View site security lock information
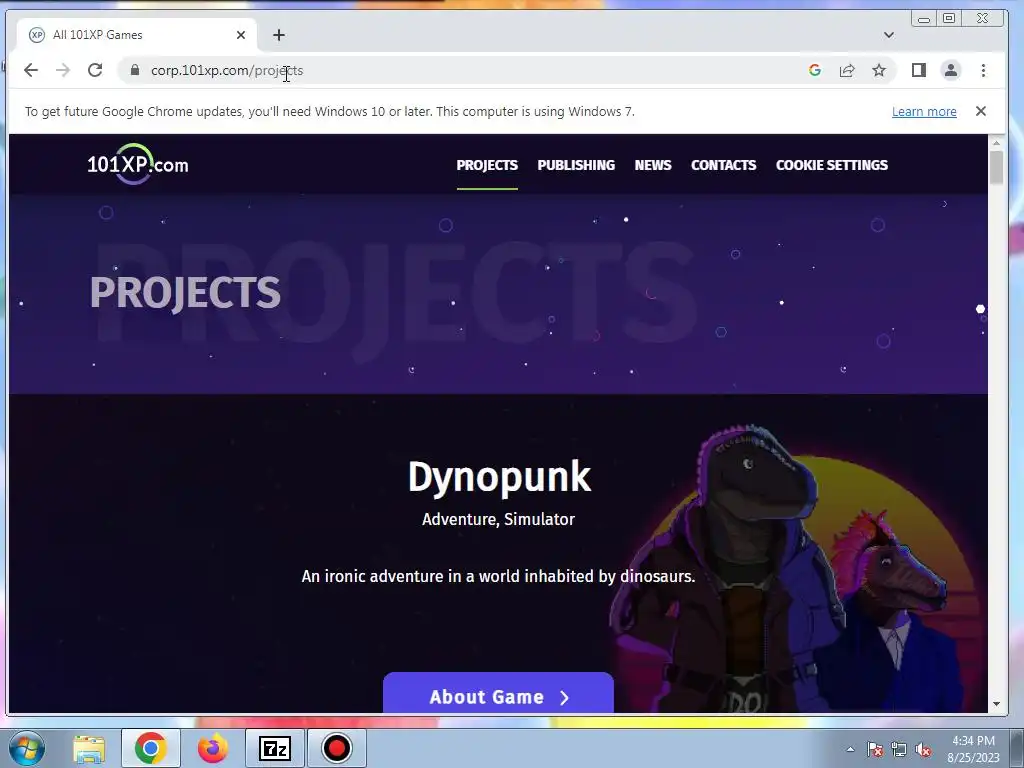The image size is (1024, 768). click(135, 71)
